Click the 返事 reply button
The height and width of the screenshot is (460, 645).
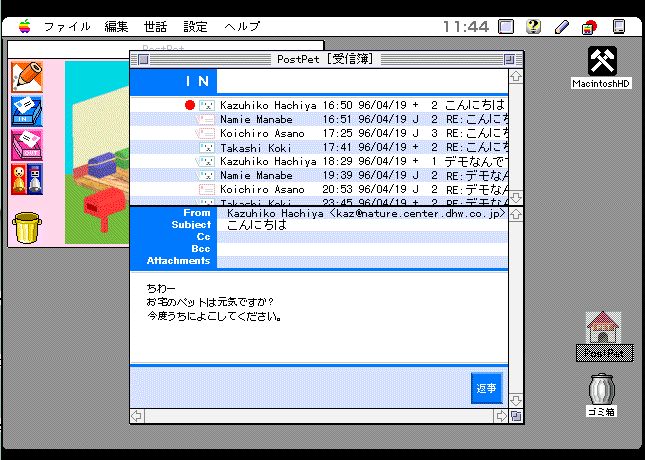pos(487,388)
